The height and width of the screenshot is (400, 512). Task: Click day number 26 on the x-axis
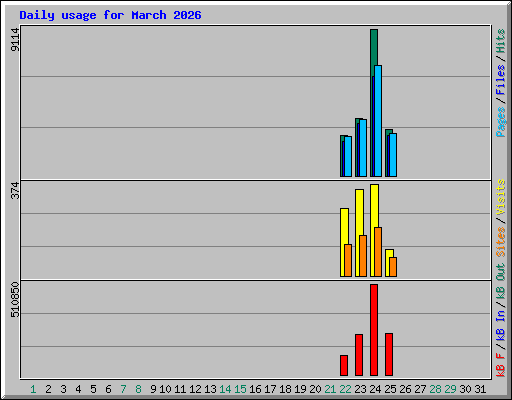click(405, 389)
